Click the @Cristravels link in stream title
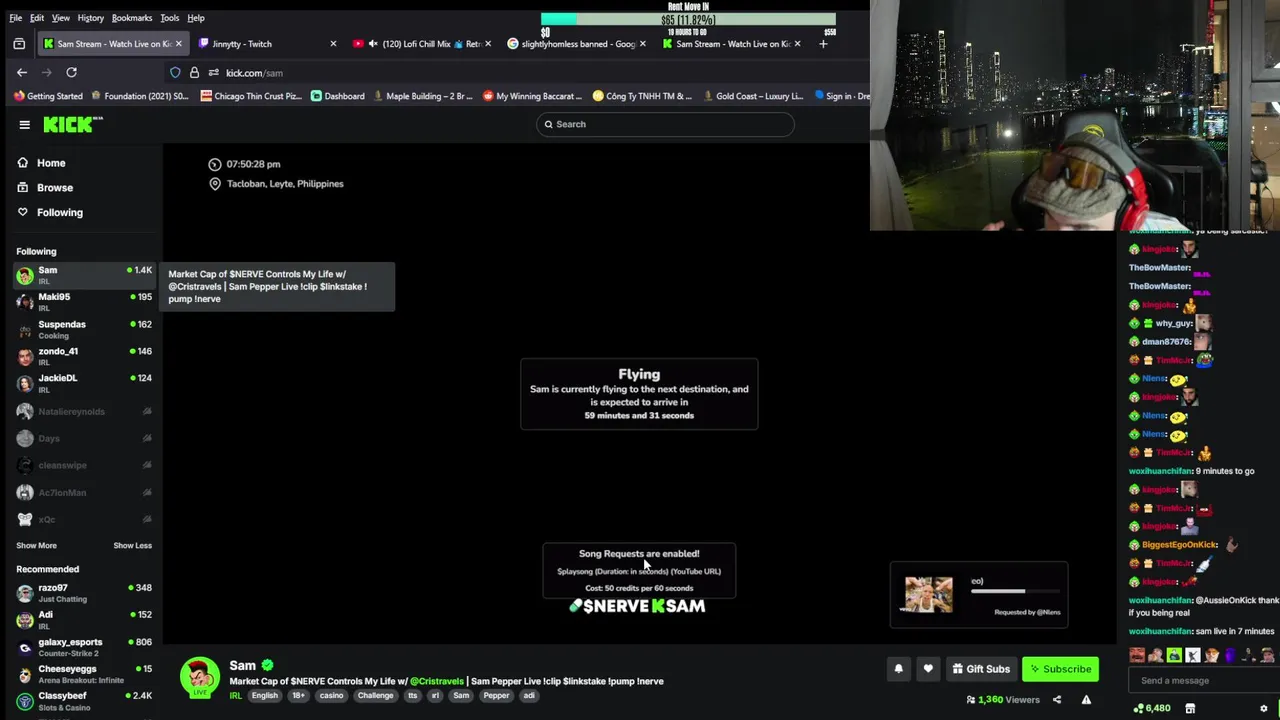This screenshot has width=1280, height=720. tap(437, 681)
